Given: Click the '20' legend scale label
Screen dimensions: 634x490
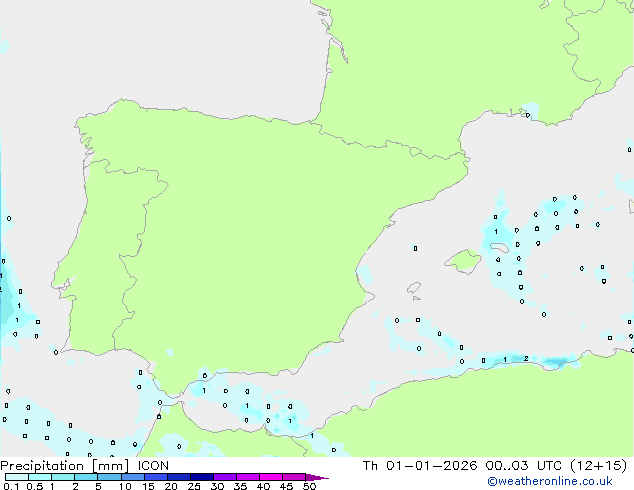Looking at the screenshot, I should (171, 486).
